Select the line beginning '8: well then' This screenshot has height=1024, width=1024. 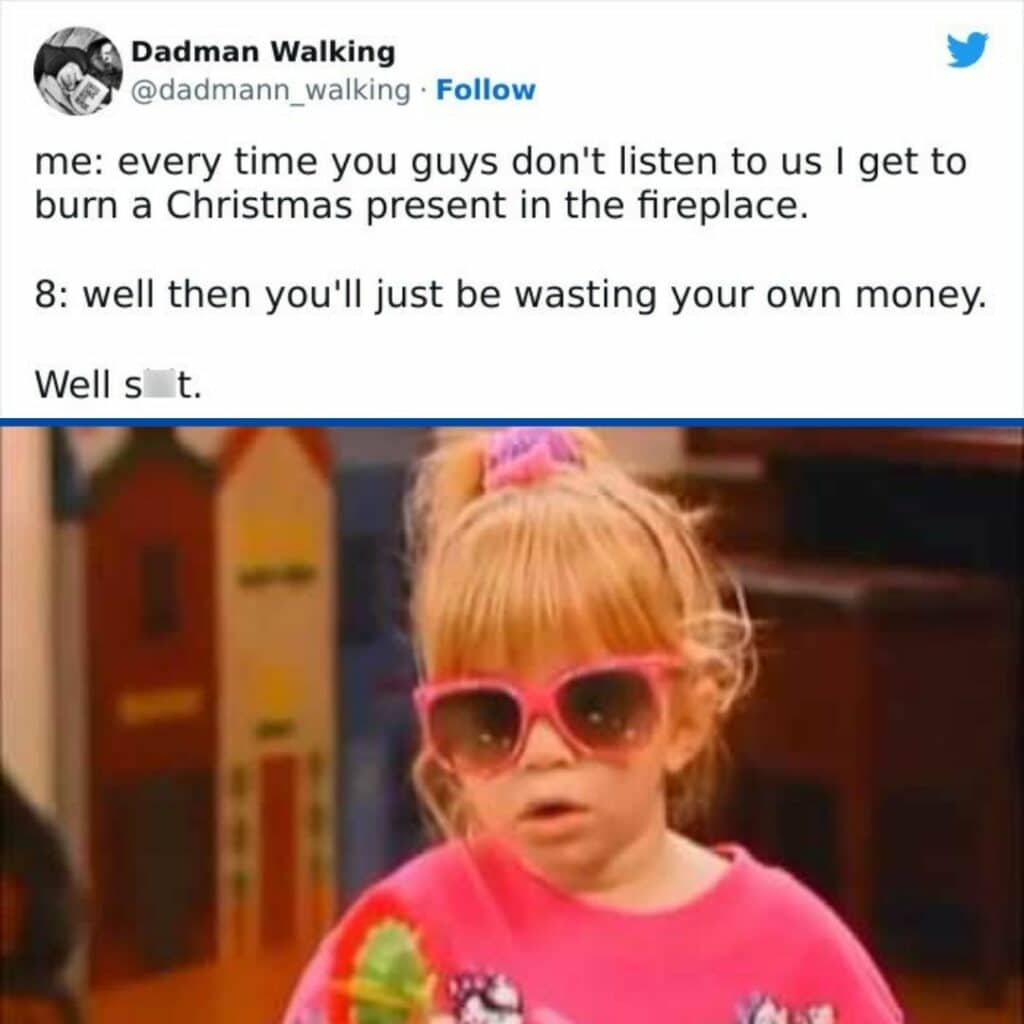(510, 296)
